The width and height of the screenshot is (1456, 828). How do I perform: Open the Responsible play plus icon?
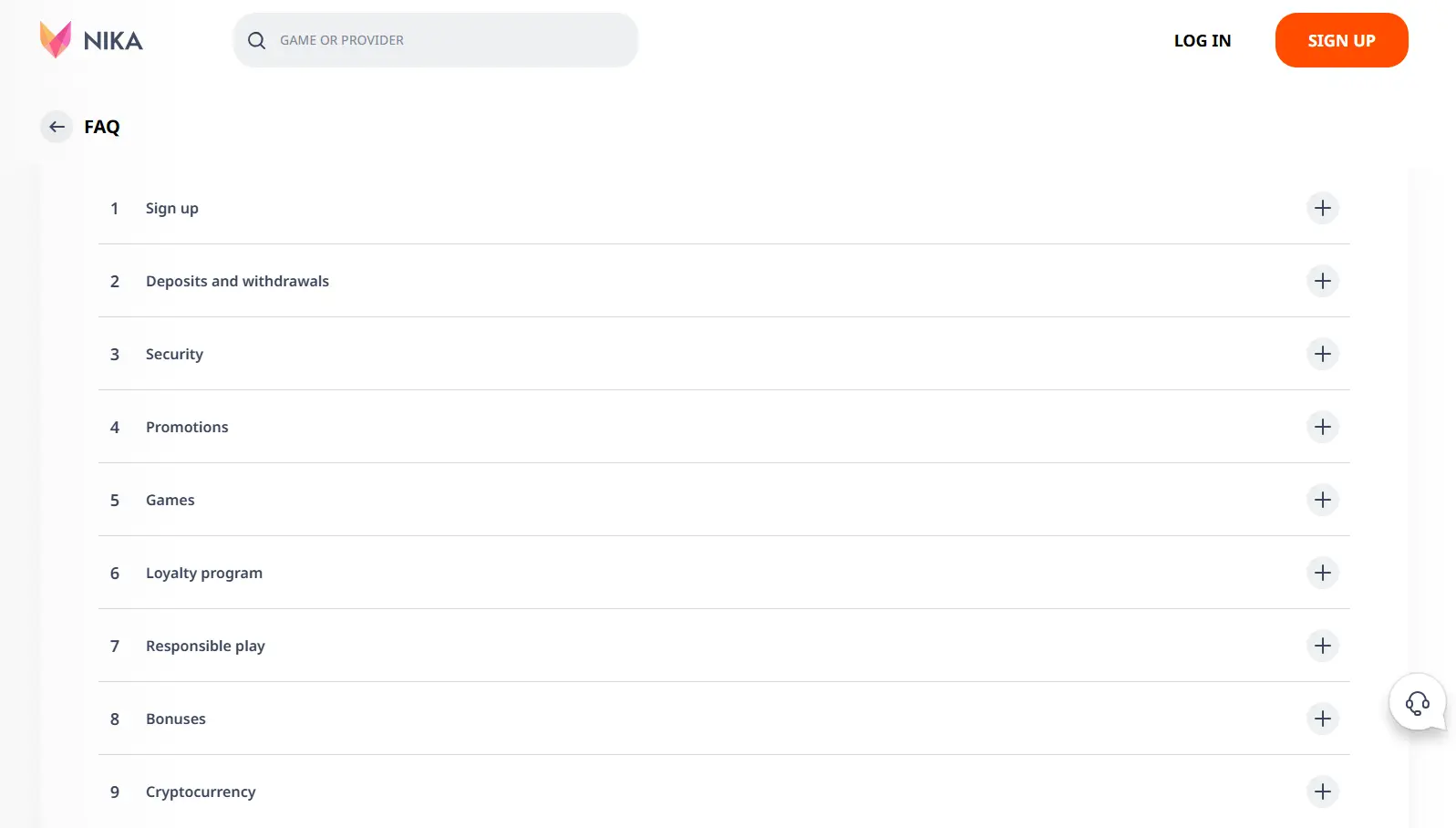coord(1322,646)
